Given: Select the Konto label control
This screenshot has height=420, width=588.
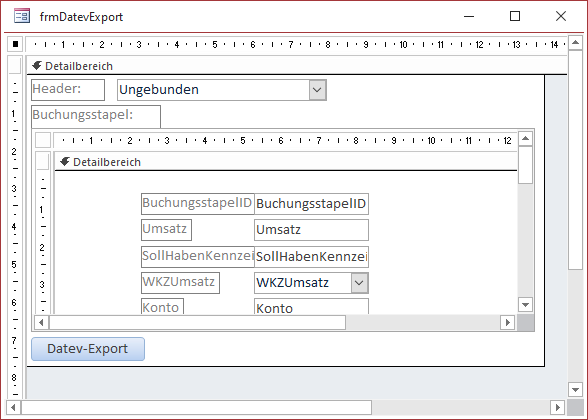Looking at the screenshot, I should [x=162, y=306].
